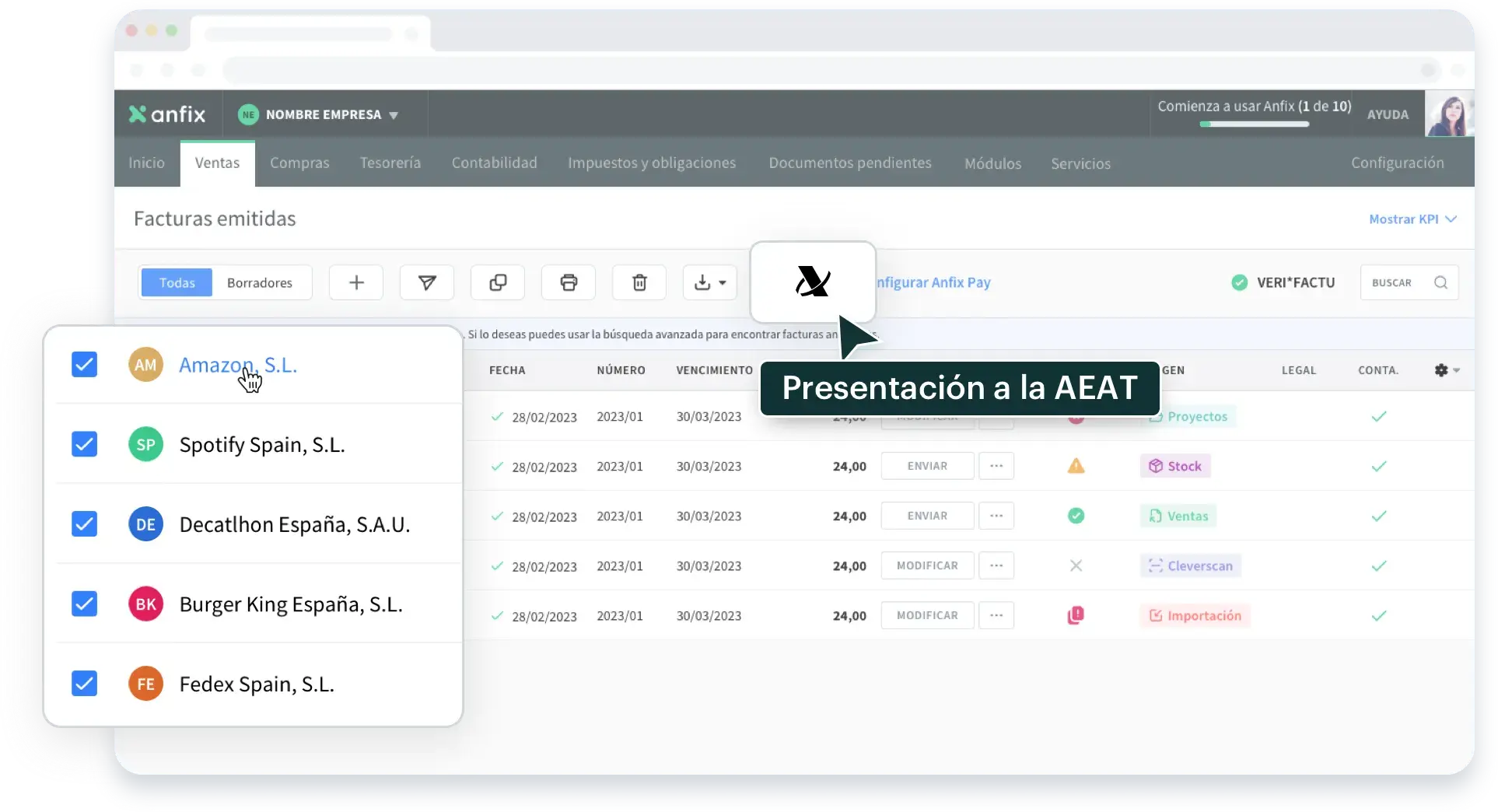Click the Borradores filter button
This screenshot has height=812, width=1498.
(x=260, y=282)
